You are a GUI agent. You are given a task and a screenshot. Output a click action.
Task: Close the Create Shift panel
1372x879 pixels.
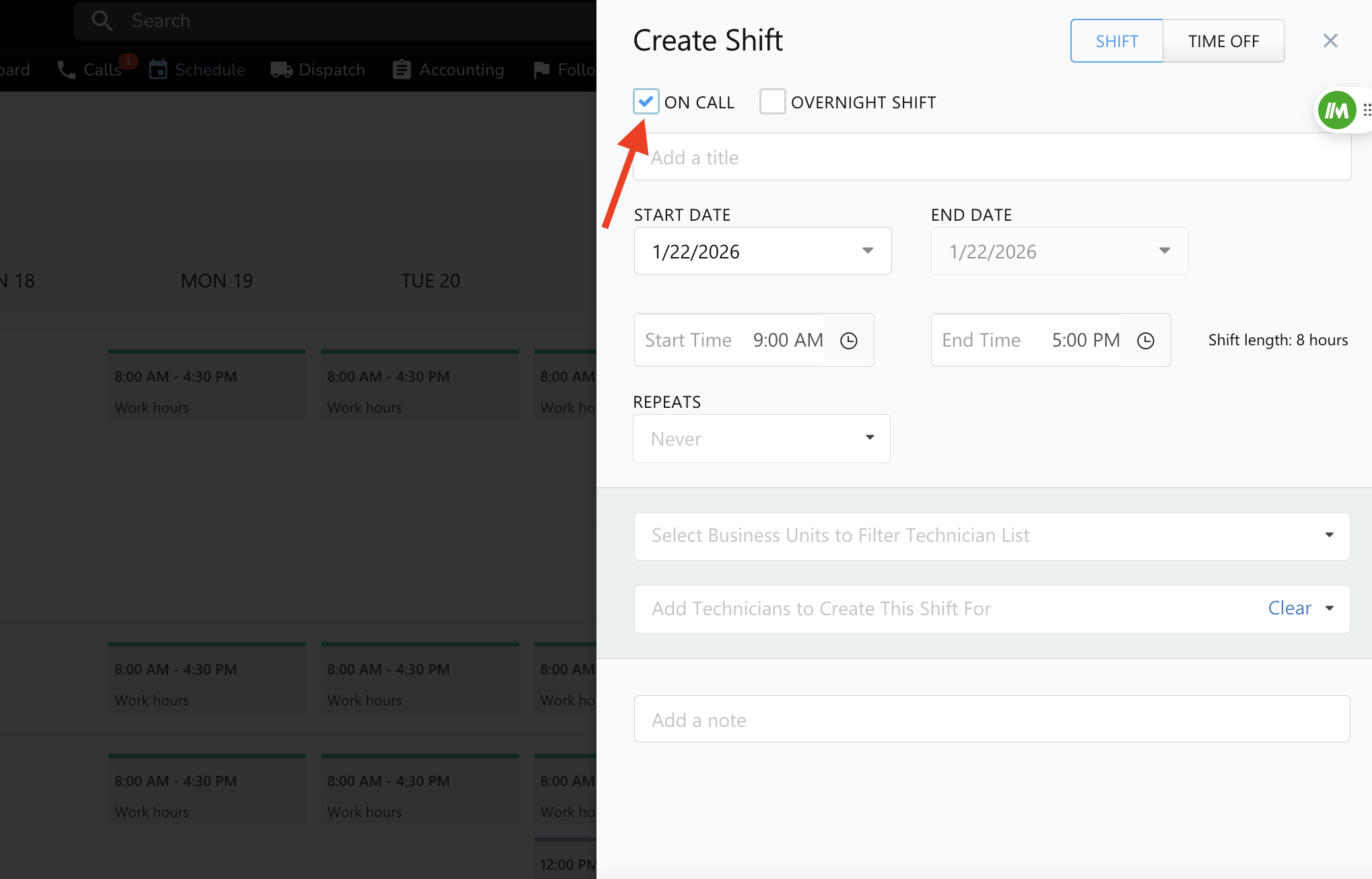pos(1330,41)
